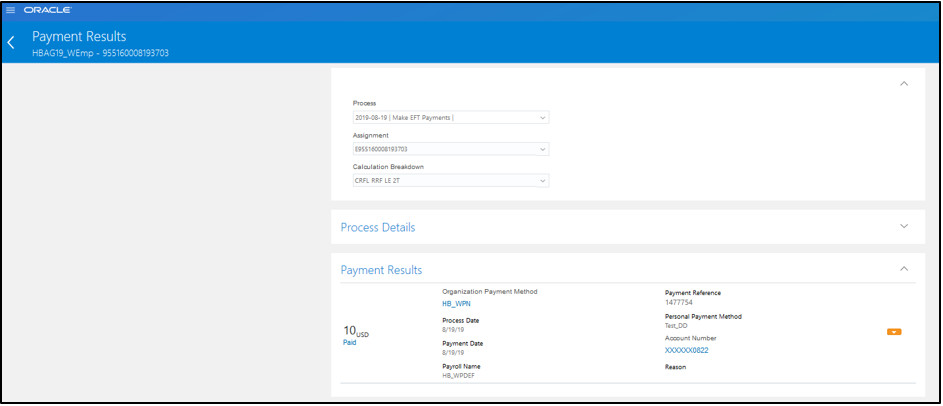This screenshot has height=406, width=943.
Task: Click the Organization Payment Method label
Action: (x=490, y=291)
